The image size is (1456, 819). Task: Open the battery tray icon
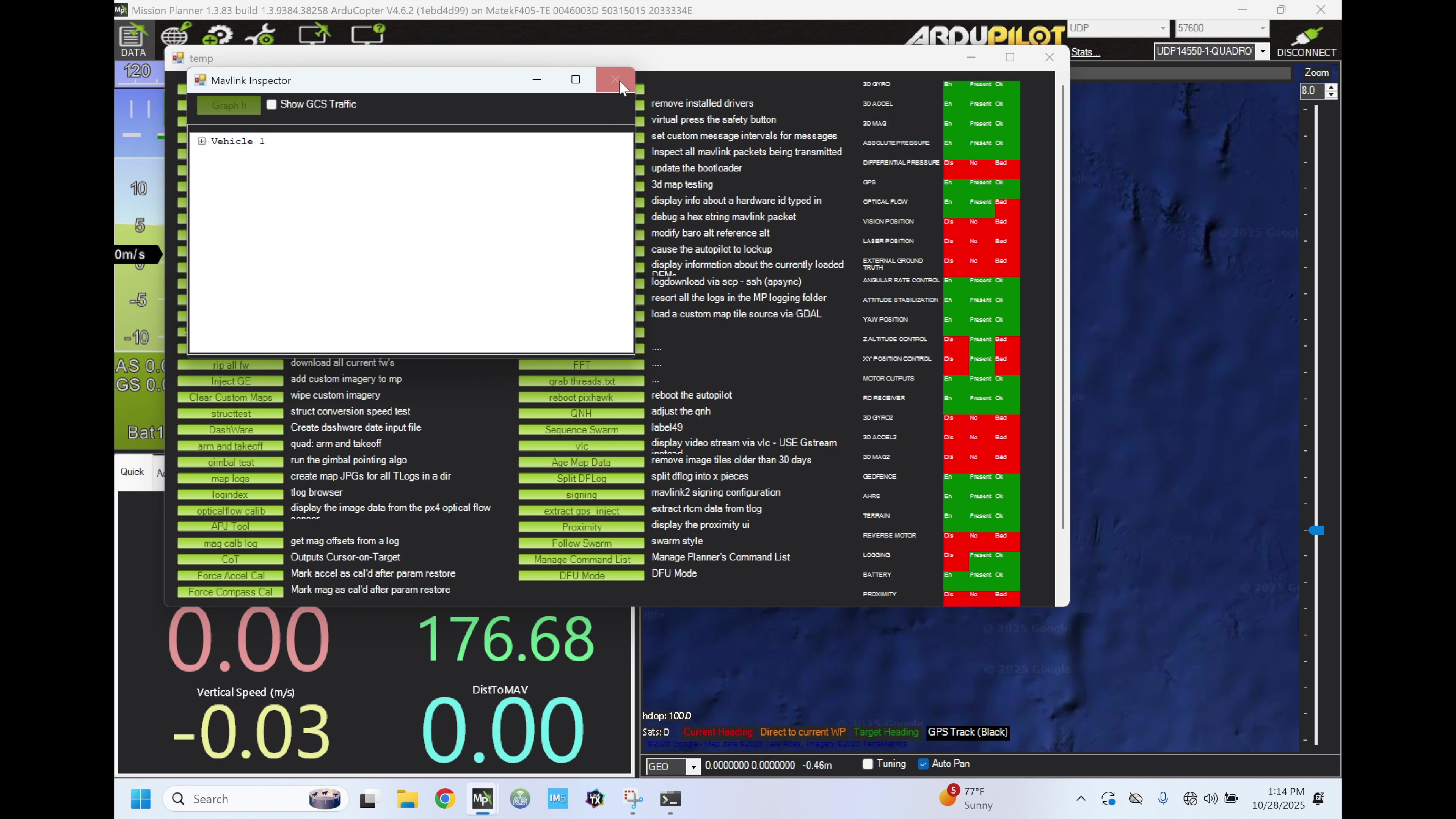pos(1230,799)
